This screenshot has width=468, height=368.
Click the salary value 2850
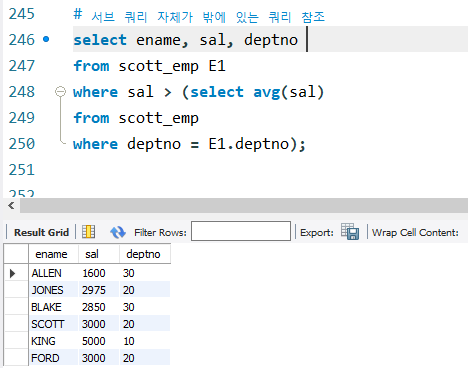(94, 307)
